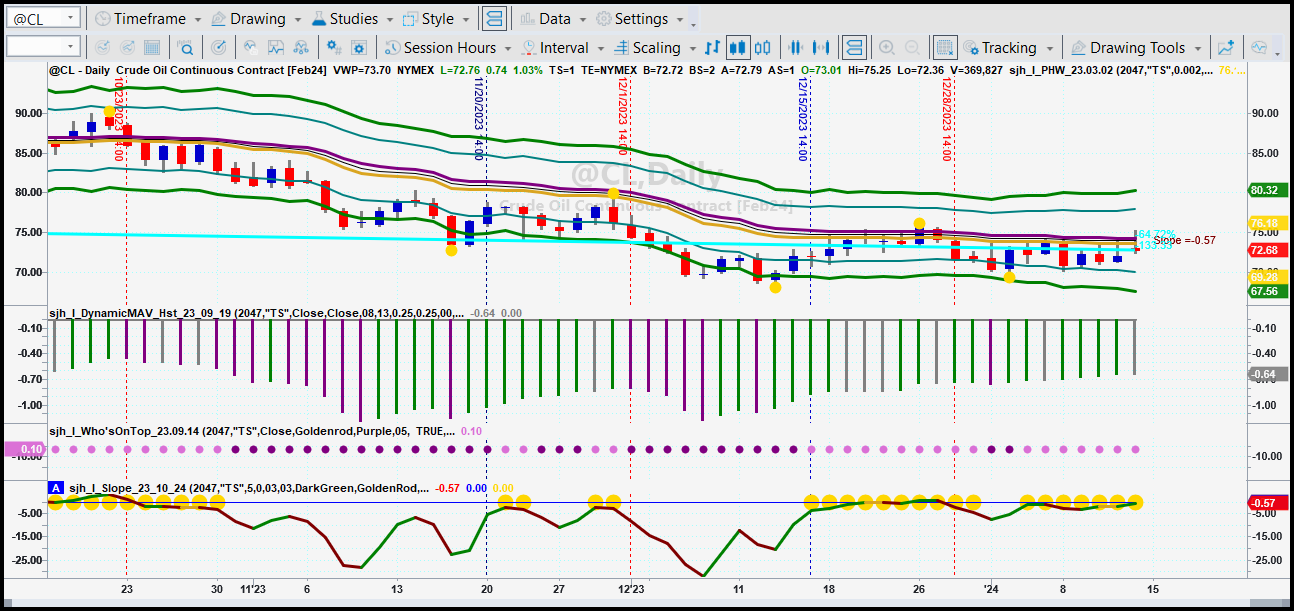The image size is (1294, 611).
Task: Click the first greyed refresh arrow icon
Action: point(101,47)
